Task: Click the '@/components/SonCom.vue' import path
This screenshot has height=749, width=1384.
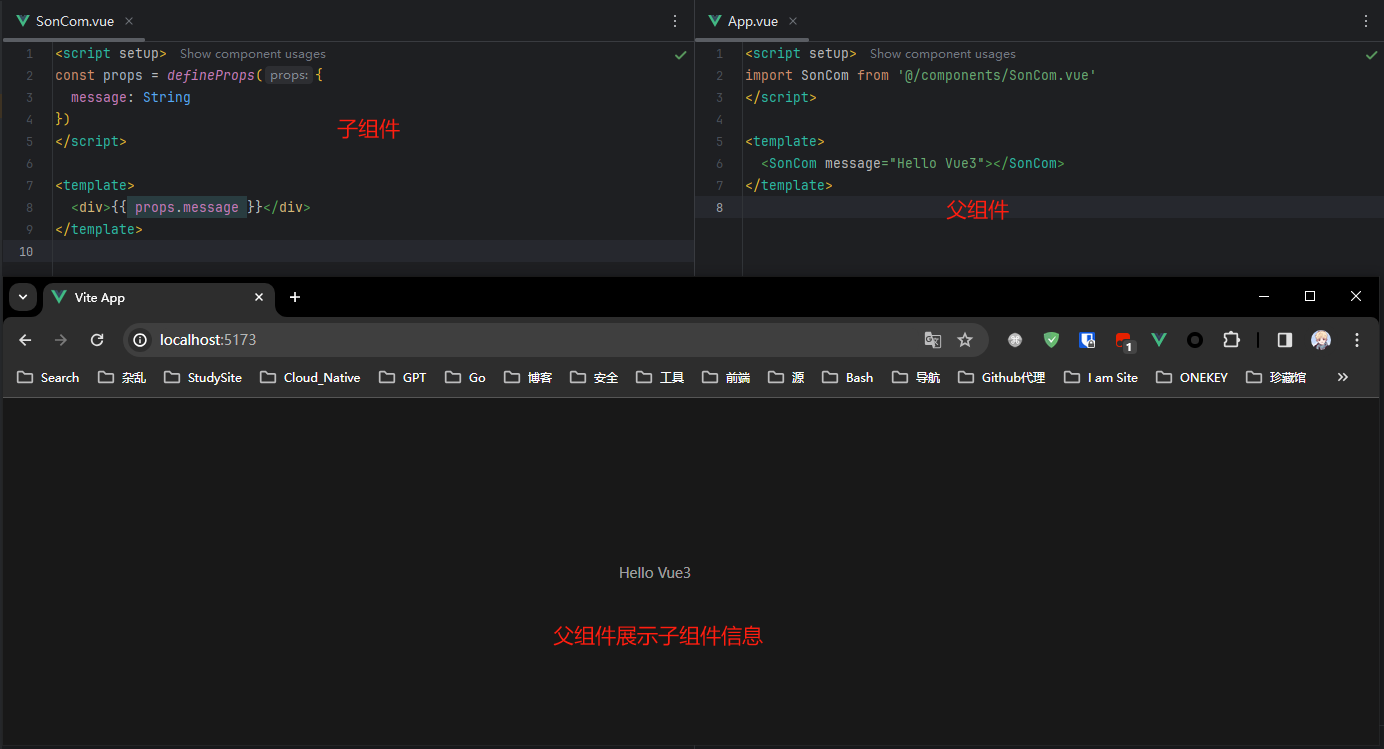Action: [x=997, y=75]
